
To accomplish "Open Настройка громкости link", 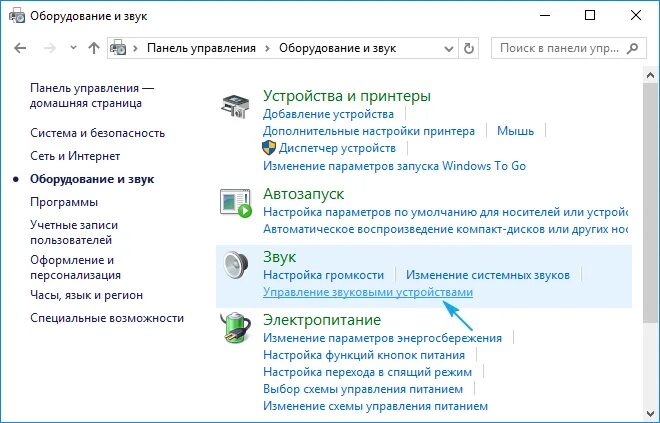I will point(323,275).
